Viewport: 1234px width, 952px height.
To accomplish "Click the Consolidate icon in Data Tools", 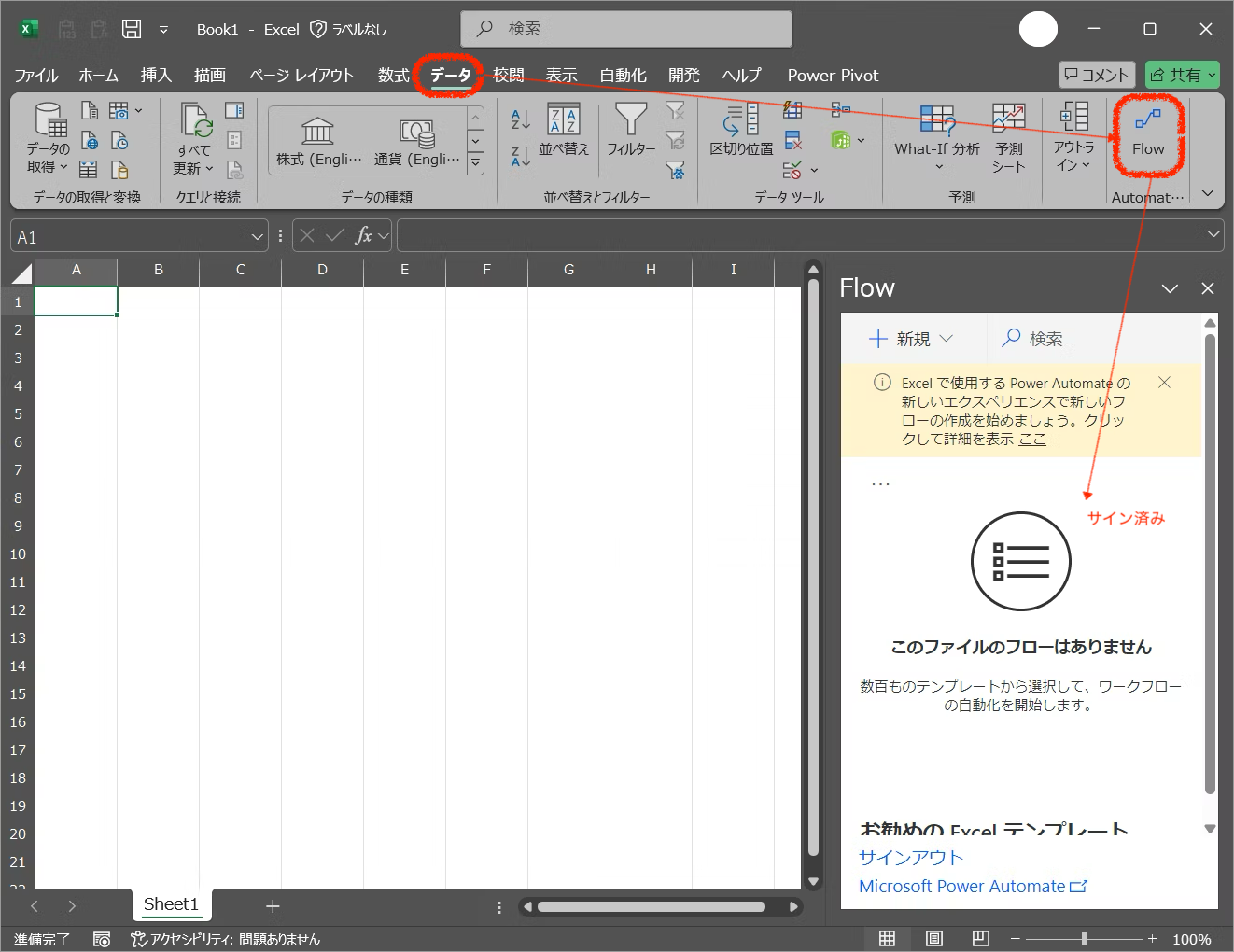I will pos(841,111).
